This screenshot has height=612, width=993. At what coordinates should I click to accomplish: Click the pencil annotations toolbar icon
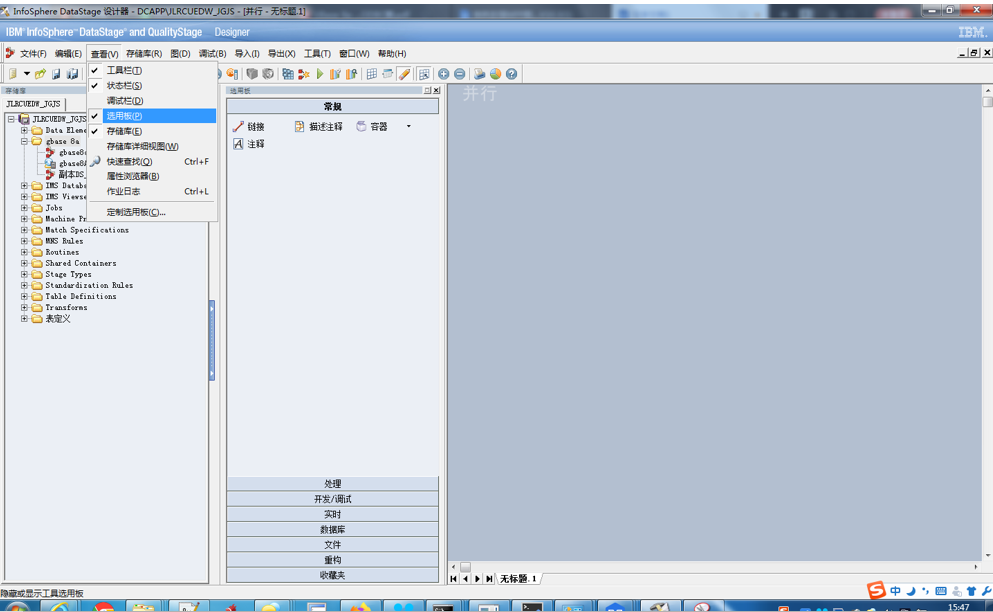click(x=405, y=74)
